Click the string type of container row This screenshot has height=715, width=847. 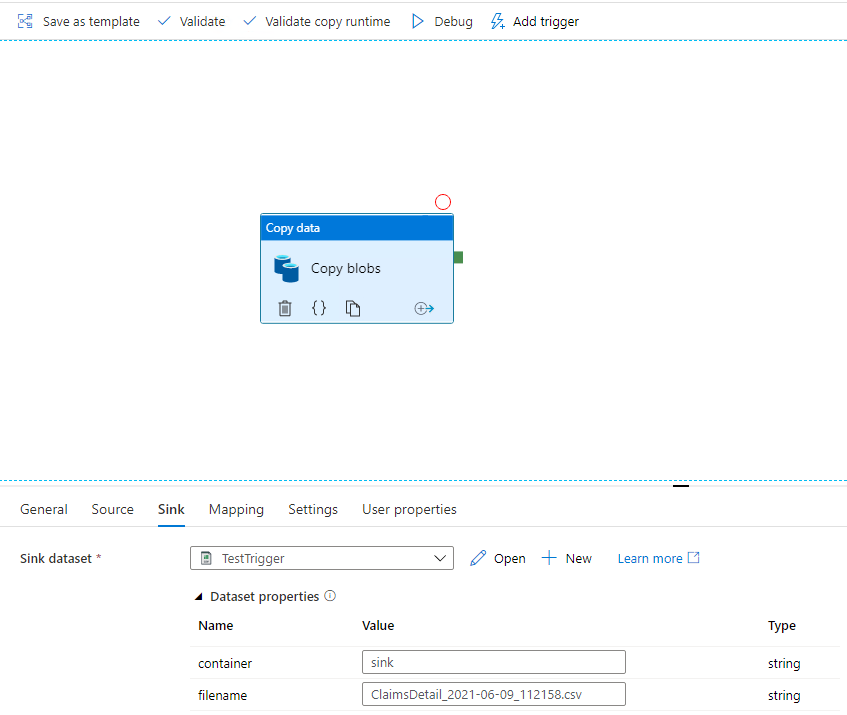pyautogui.click(x=784, y=664)
